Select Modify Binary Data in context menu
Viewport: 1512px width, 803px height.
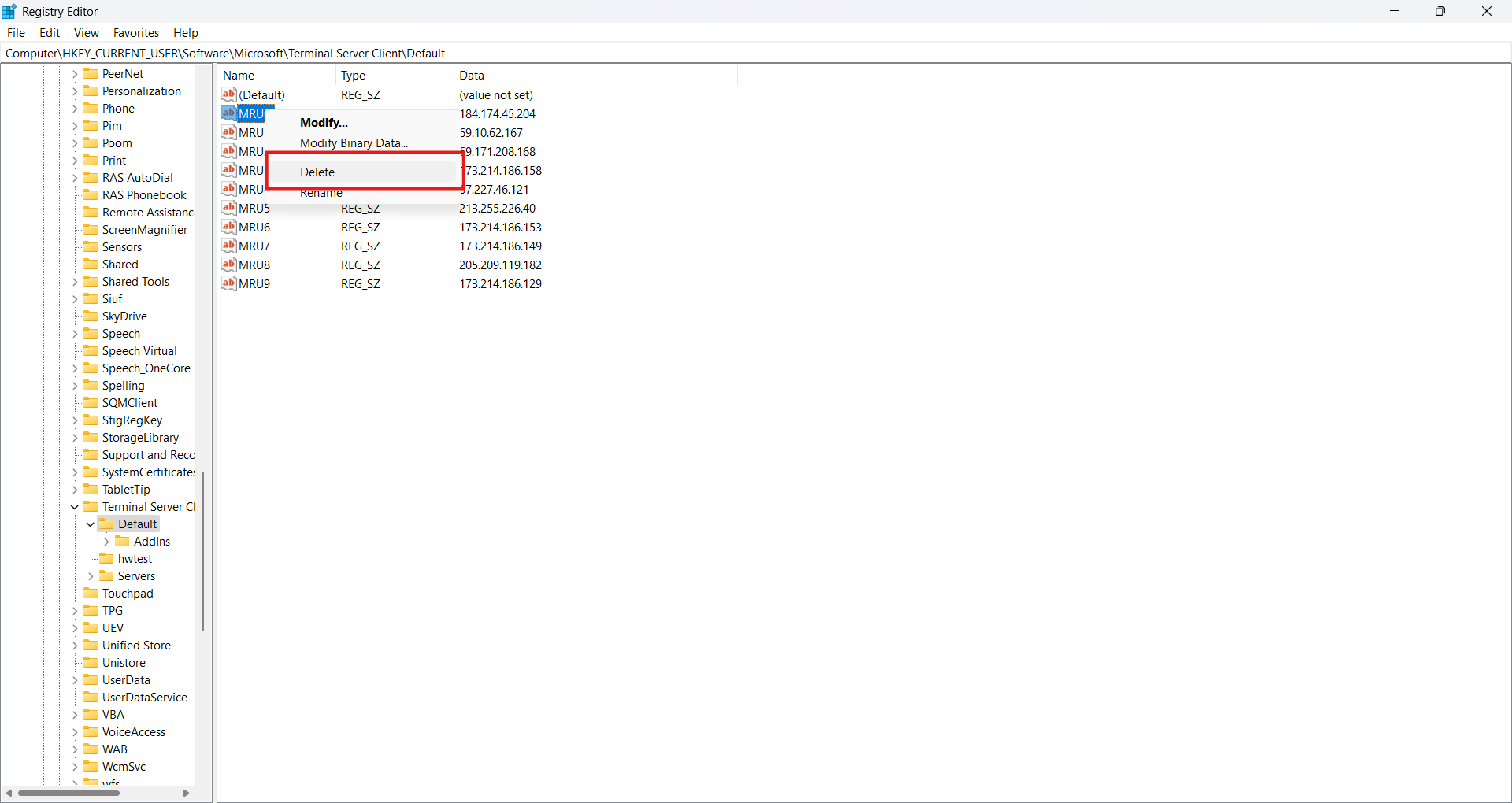click(354, 143)
